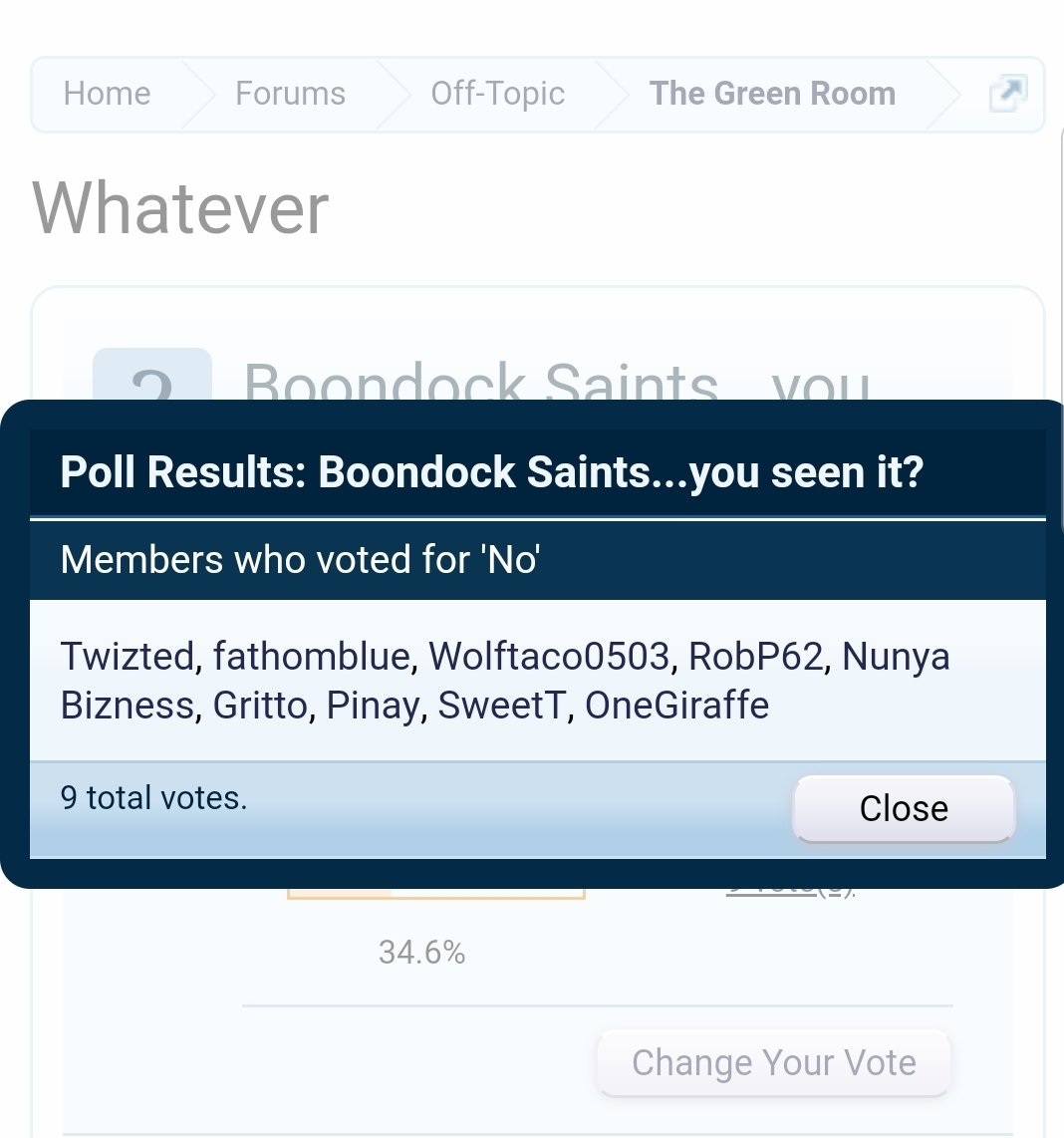Go to the Home breadcrumb
Image resolution: width=1064 pixels, height=1138 pixels.
pos(107,94)
